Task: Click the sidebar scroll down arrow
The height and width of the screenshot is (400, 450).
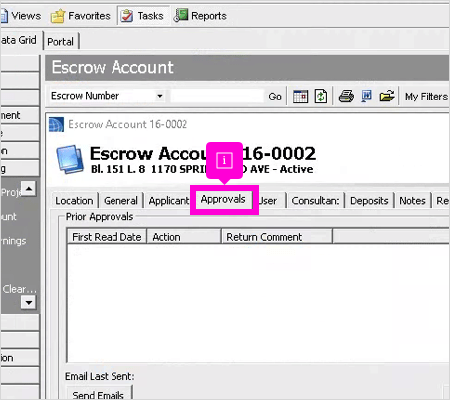Action: (29, 302)
